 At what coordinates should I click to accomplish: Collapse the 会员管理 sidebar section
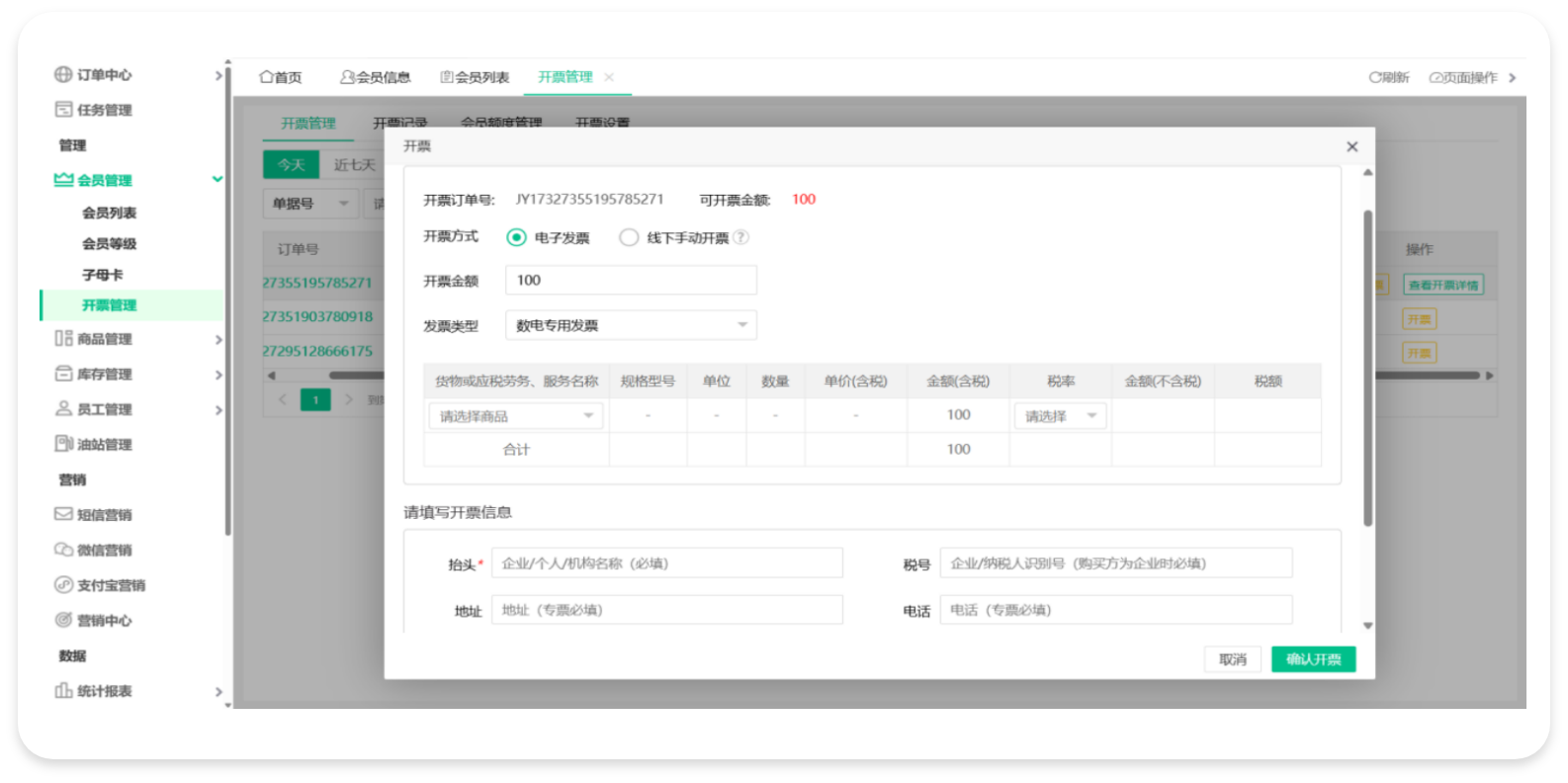pyautogui.click(x=218, y=180)
